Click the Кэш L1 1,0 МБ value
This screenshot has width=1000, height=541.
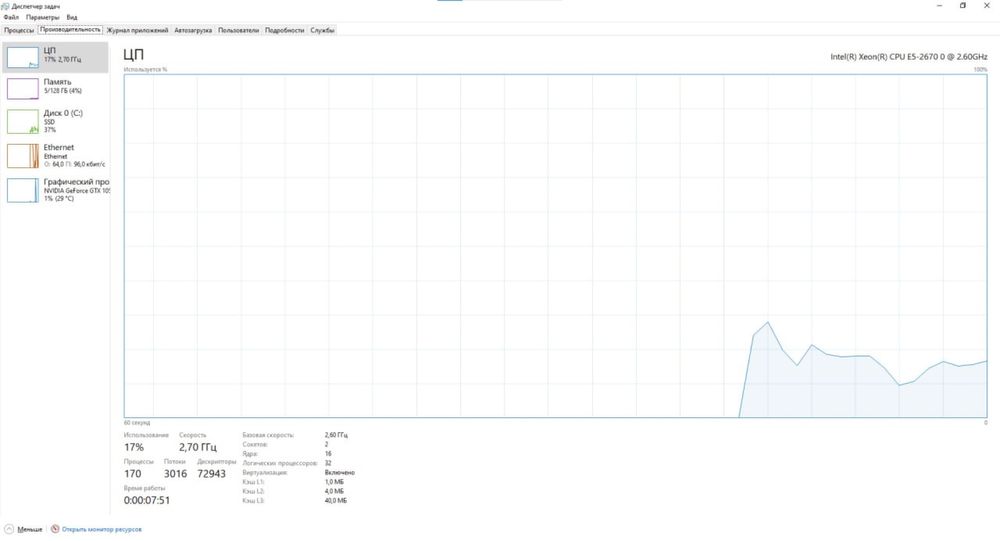(334, 482)
